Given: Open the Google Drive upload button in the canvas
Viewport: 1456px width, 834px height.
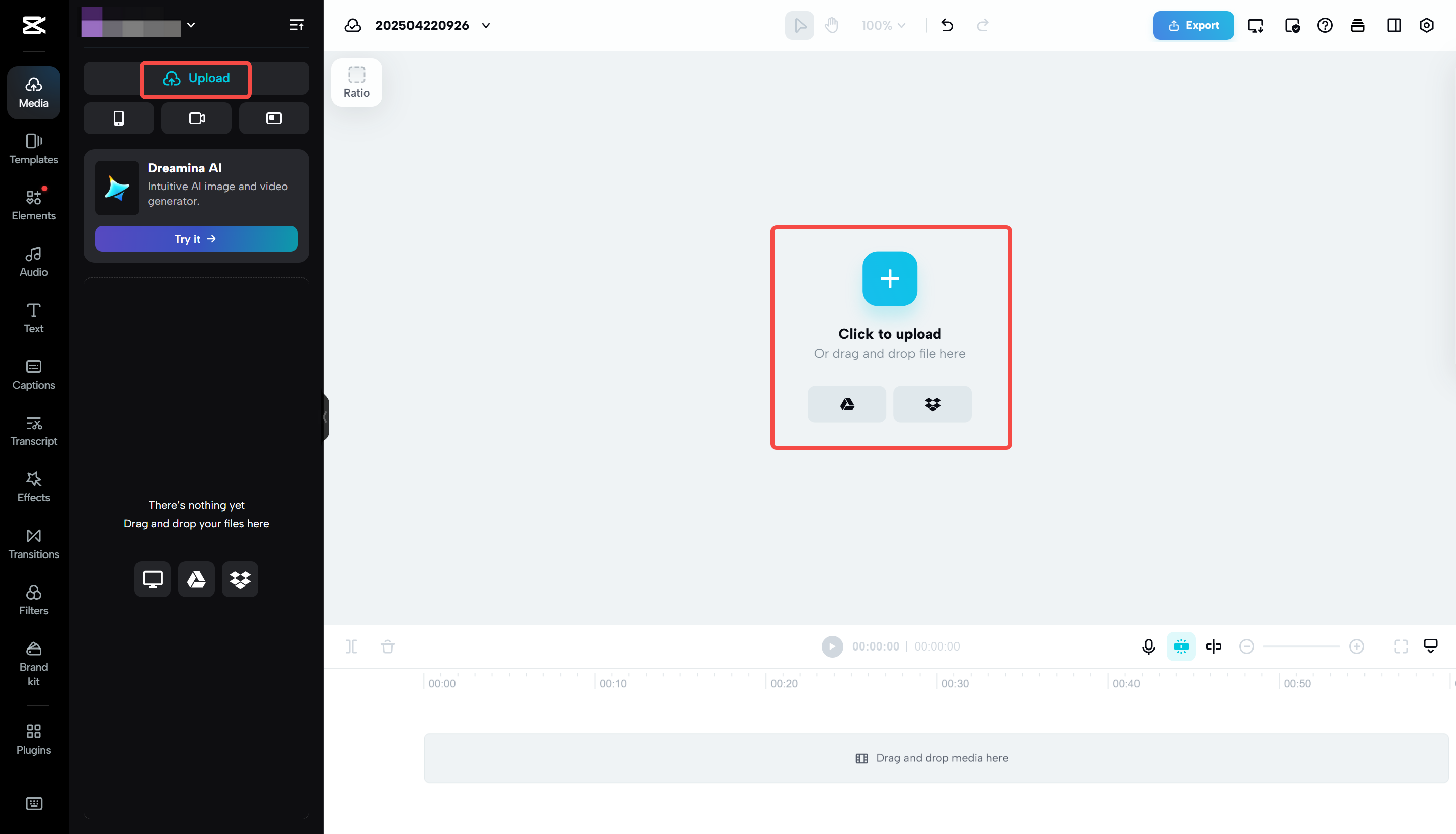Looking at the screenshot, I should coord(847,404).
